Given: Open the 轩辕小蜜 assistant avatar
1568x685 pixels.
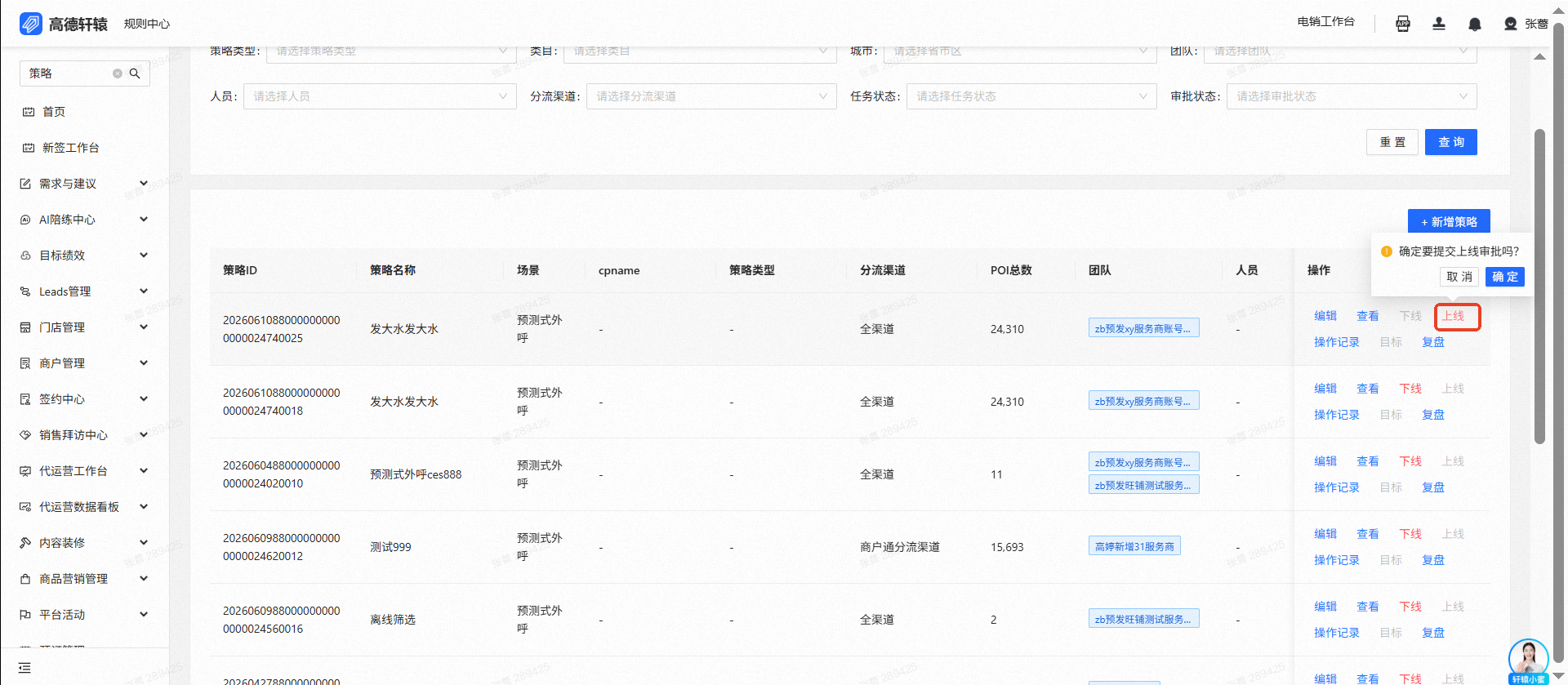Looking at the screenshot, I should click(x=1528, y=660).
